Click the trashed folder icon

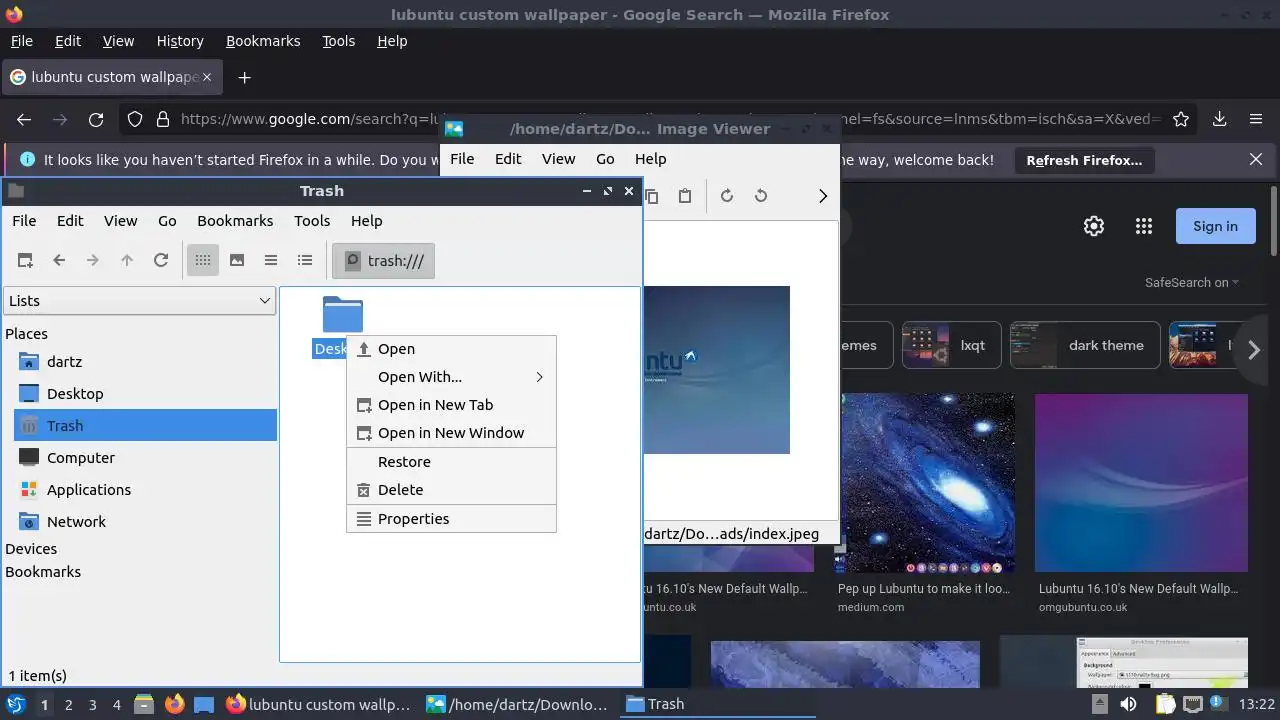(343, 315)
